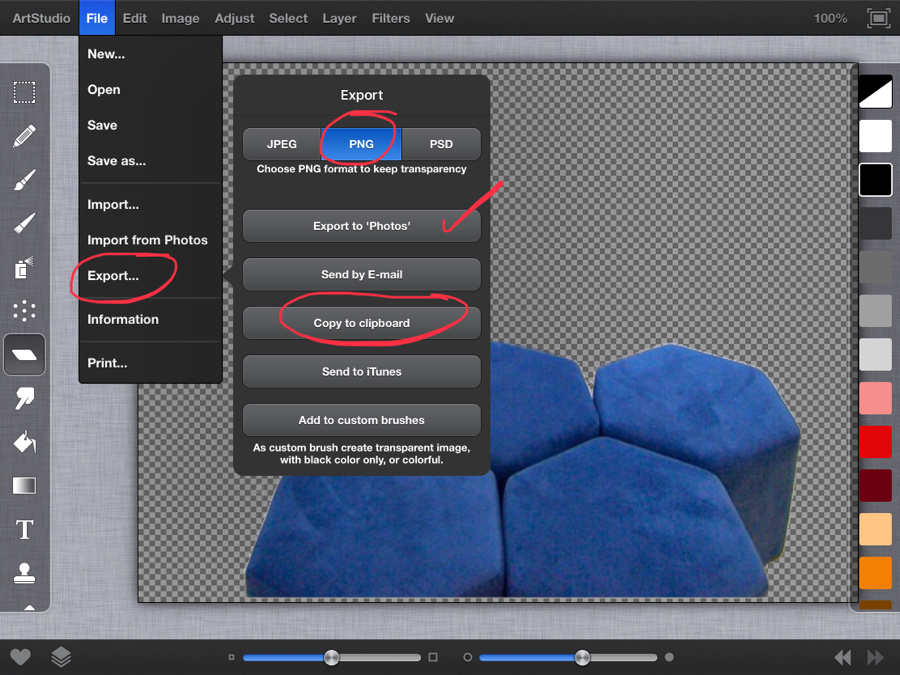This screenshot has height=675, width=900.
Task: Choose PNG export format
Action: click(x=361, y=144)
